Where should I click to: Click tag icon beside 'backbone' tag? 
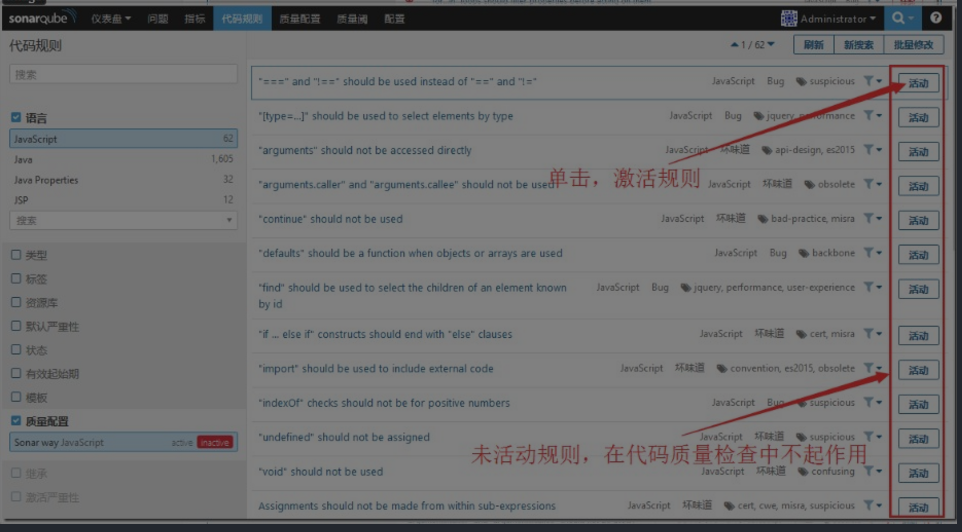coord(804,253)
